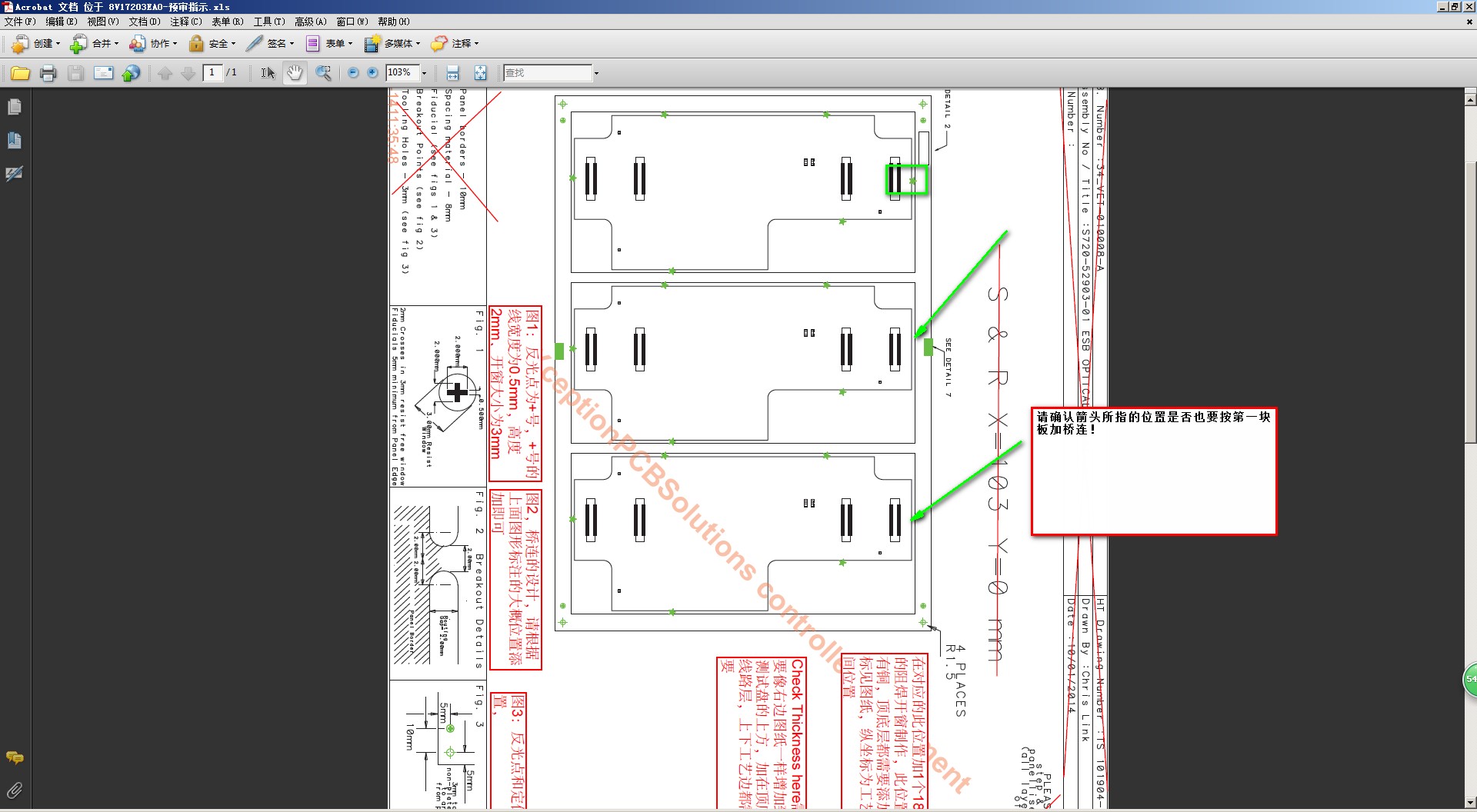The image size is (1477, 812).
Task: Open the 文档(D) menu
Action: pos(145,22)
